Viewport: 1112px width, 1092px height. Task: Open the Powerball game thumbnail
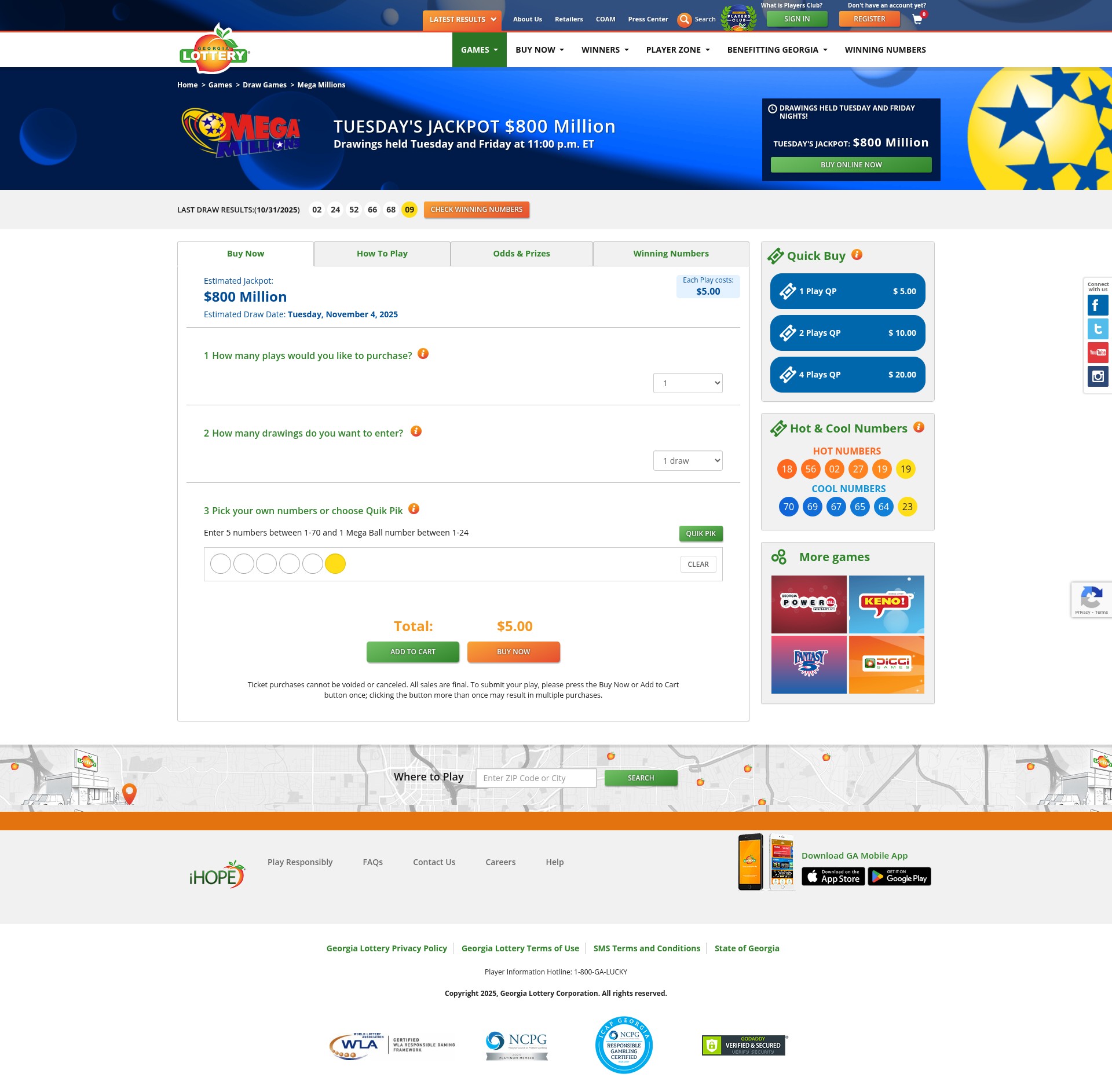click(809, 604)
